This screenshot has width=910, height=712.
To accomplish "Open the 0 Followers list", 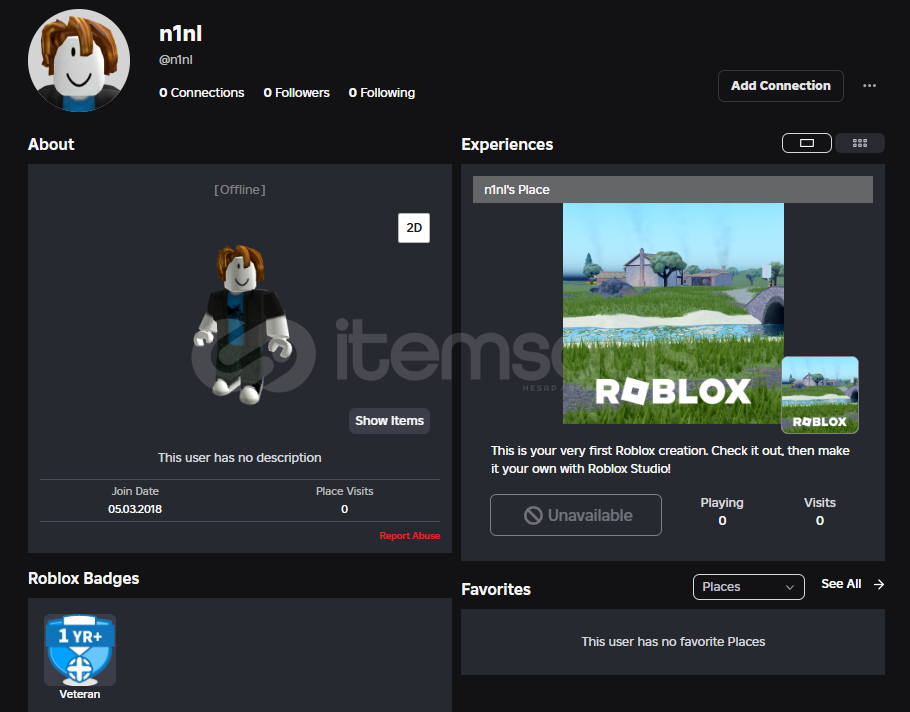I will point(296,93).
